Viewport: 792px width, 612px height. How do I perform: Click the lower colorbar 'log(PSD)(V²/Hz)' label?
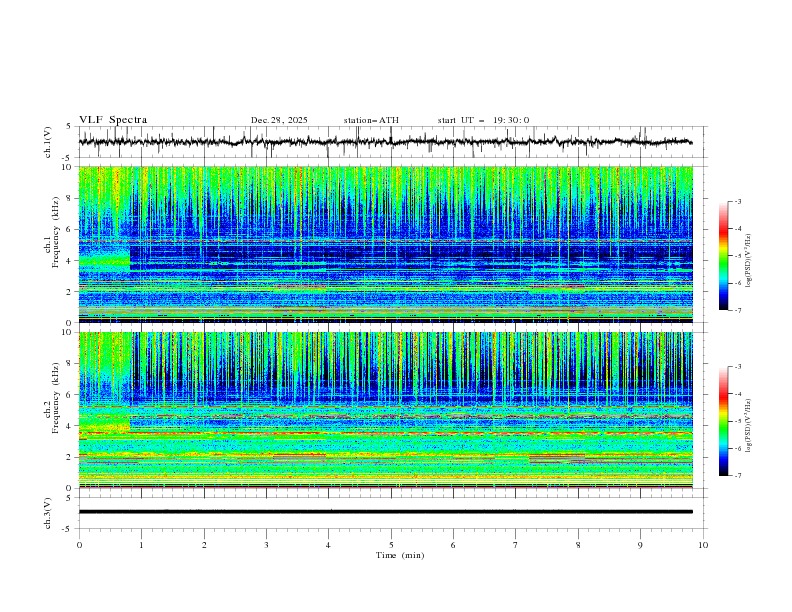pyautogui.click(x=749, y=425)
